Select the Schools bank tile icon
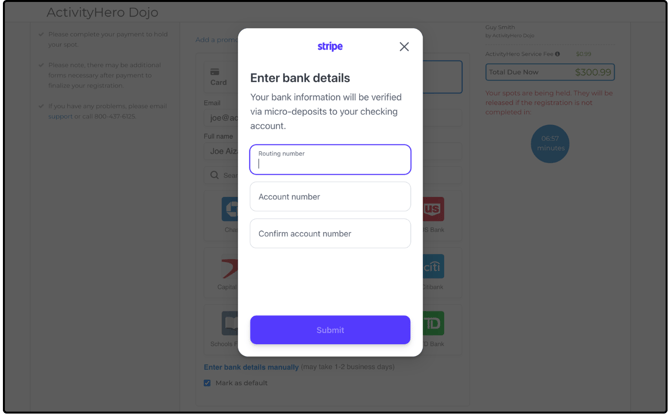This screenshot has width=670, height=416. [230, 323]
